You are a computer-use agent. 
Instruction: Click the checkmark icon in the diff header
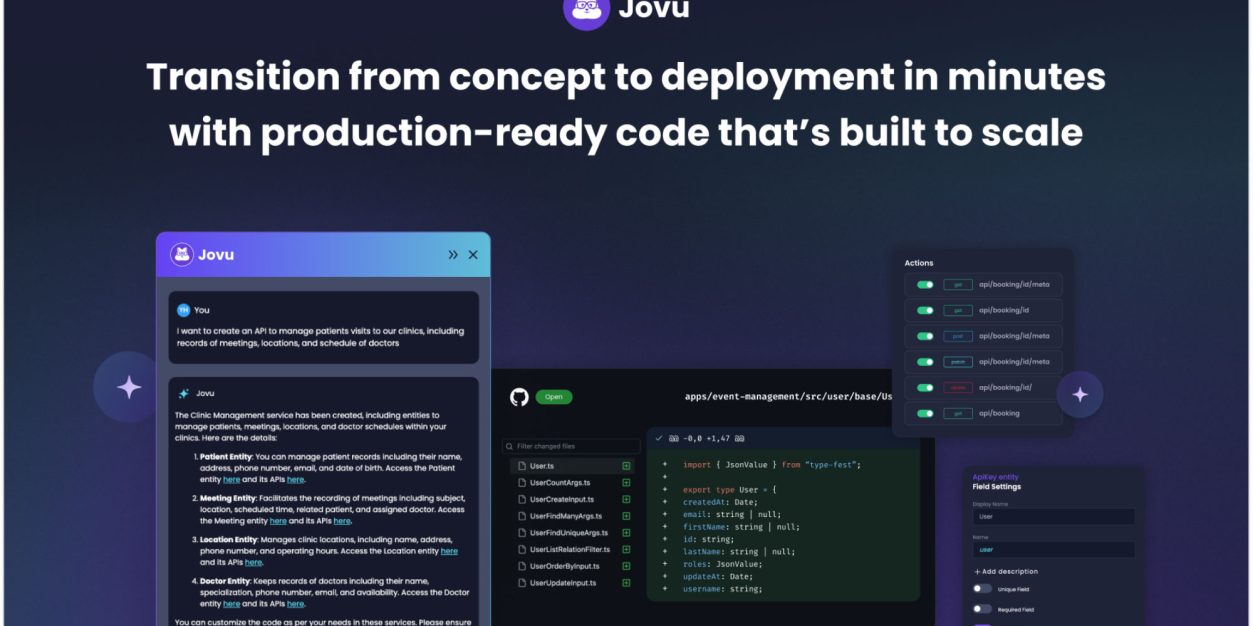[659, 438]
